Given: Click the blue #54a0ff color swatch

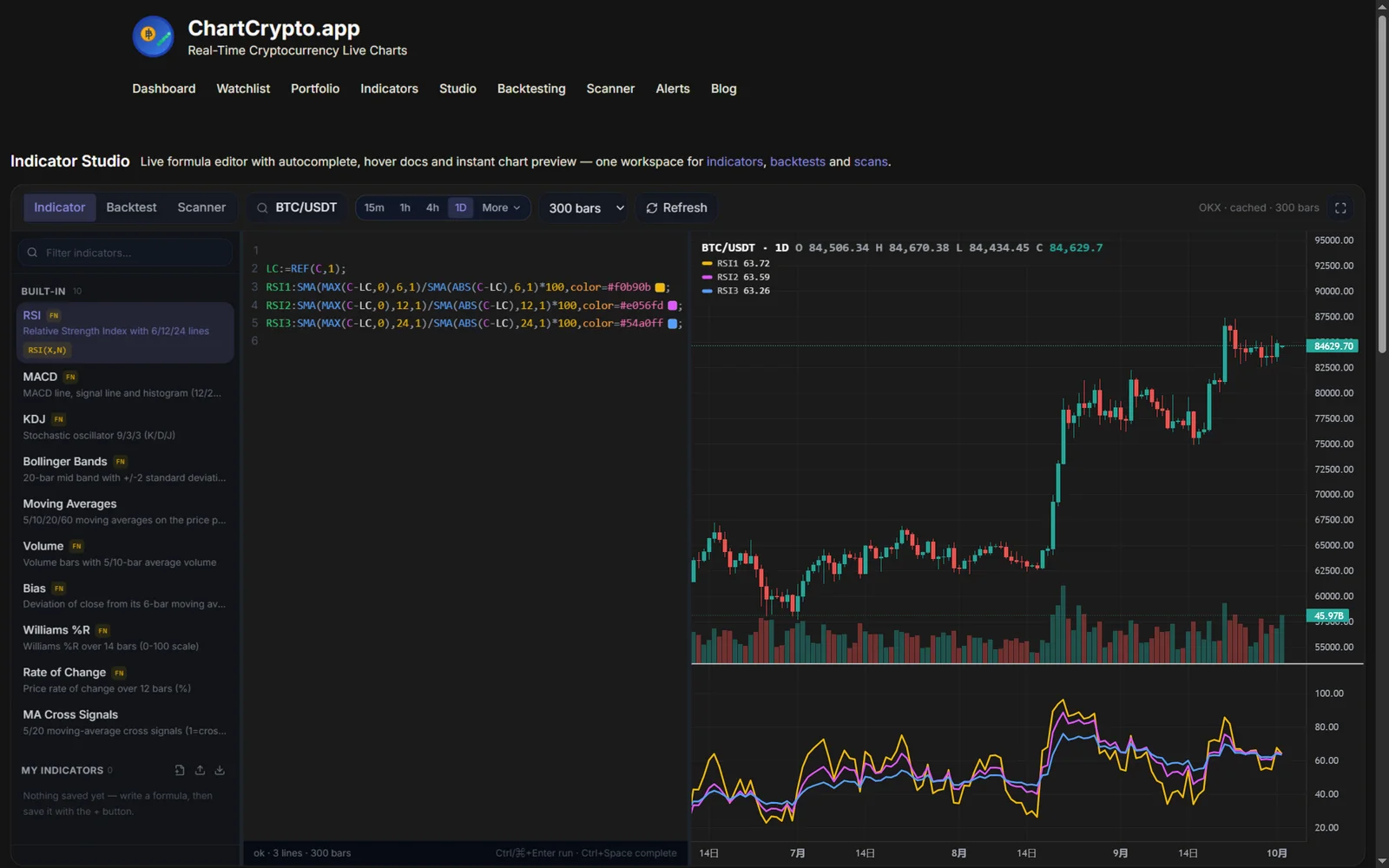Looking at the screenshot, I should coord(672,324).
